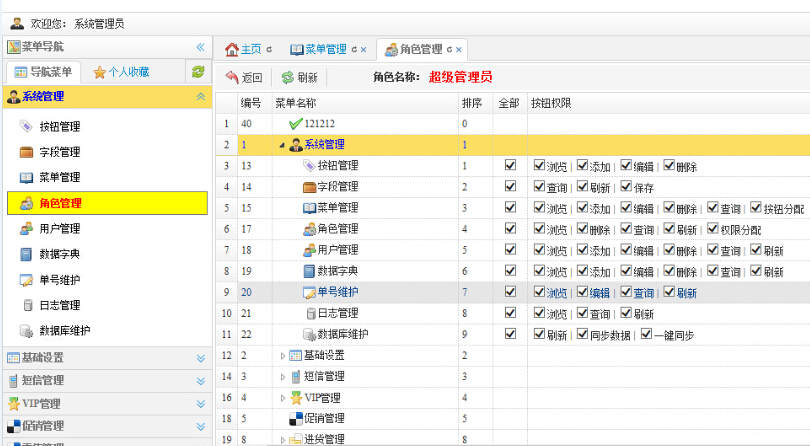Open 日志管理 in the sidebar
The height and width of the screenshot is (446, 810).
pos(60,305)
